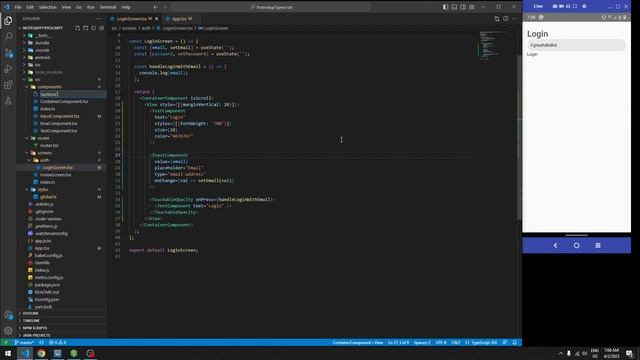This screenshot has height=360, width=640.
Task: Open Chrome from Windows taskbar
Action: tap(41, 353)
